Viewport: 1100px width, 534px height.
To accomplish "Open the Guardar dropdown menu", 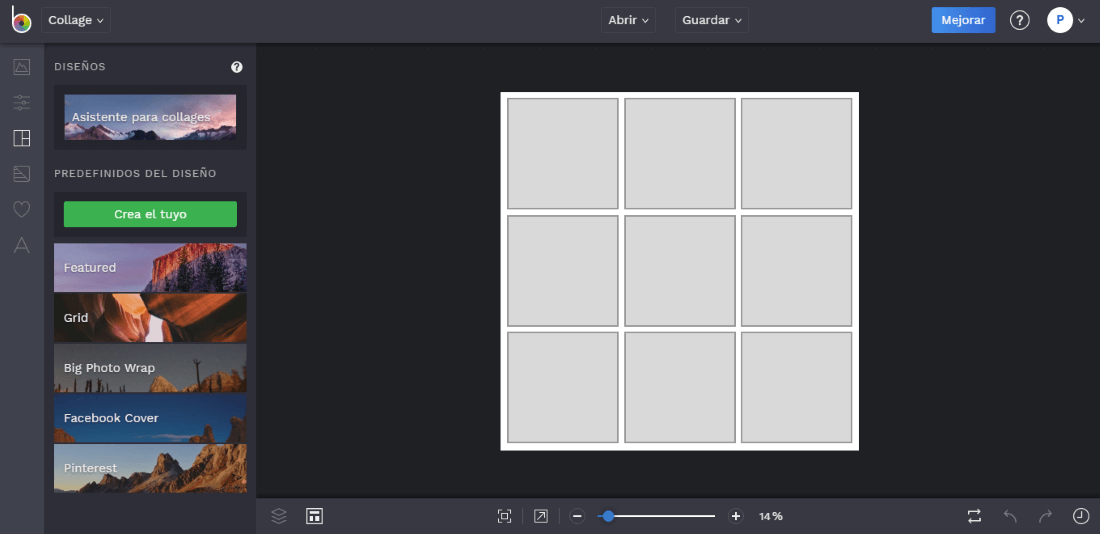I will (711, 20).
